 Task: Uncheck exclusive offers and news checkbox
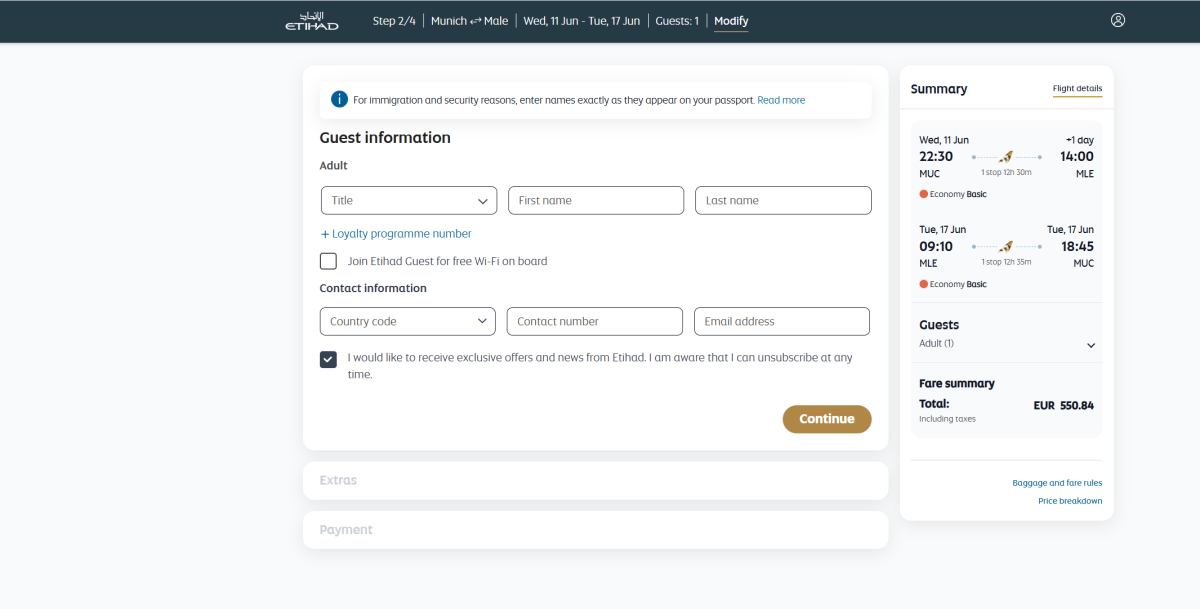pos(328,359)
